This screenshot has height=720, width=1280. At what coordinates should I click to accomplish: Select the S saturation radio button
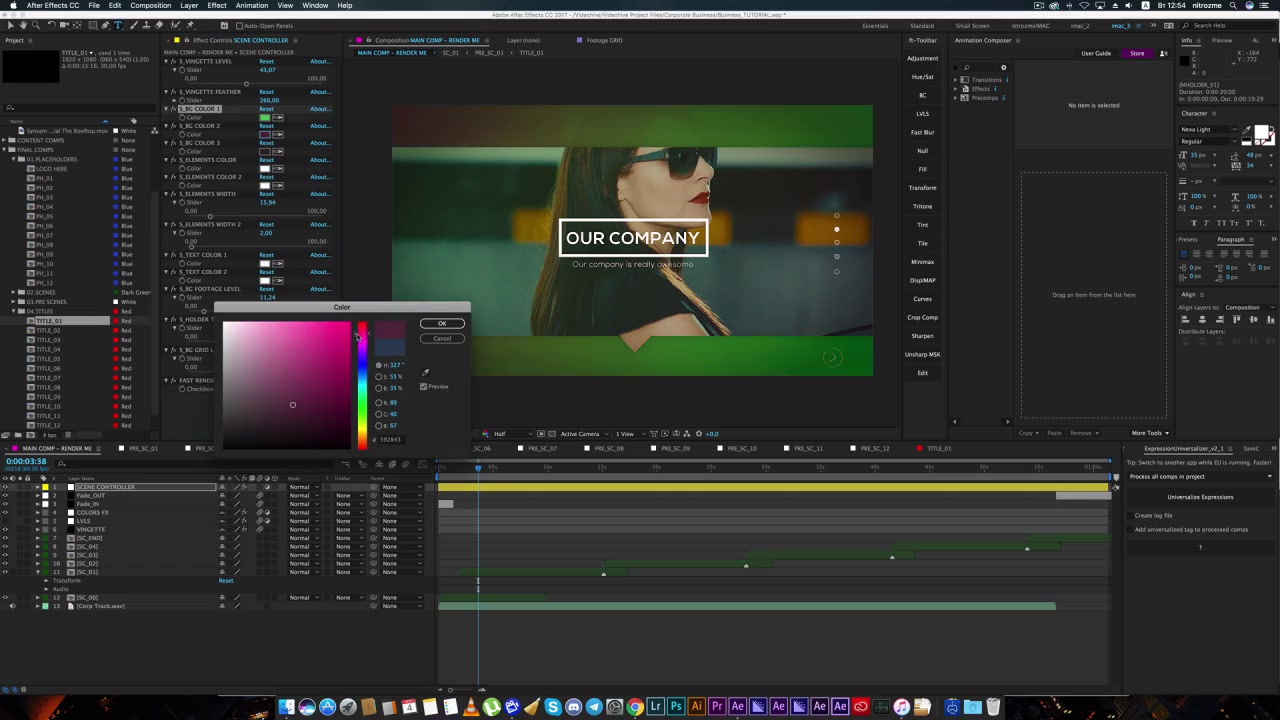click(378, 376)
